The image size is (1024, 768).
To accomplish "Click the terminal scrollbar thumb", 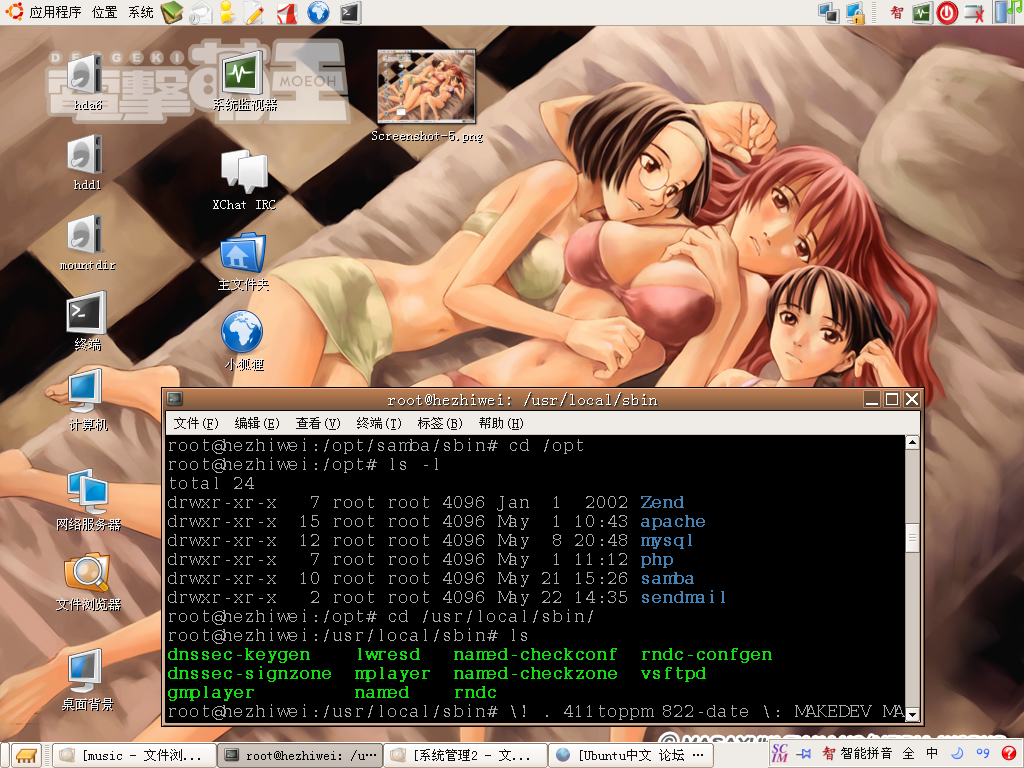I will 912,537.
